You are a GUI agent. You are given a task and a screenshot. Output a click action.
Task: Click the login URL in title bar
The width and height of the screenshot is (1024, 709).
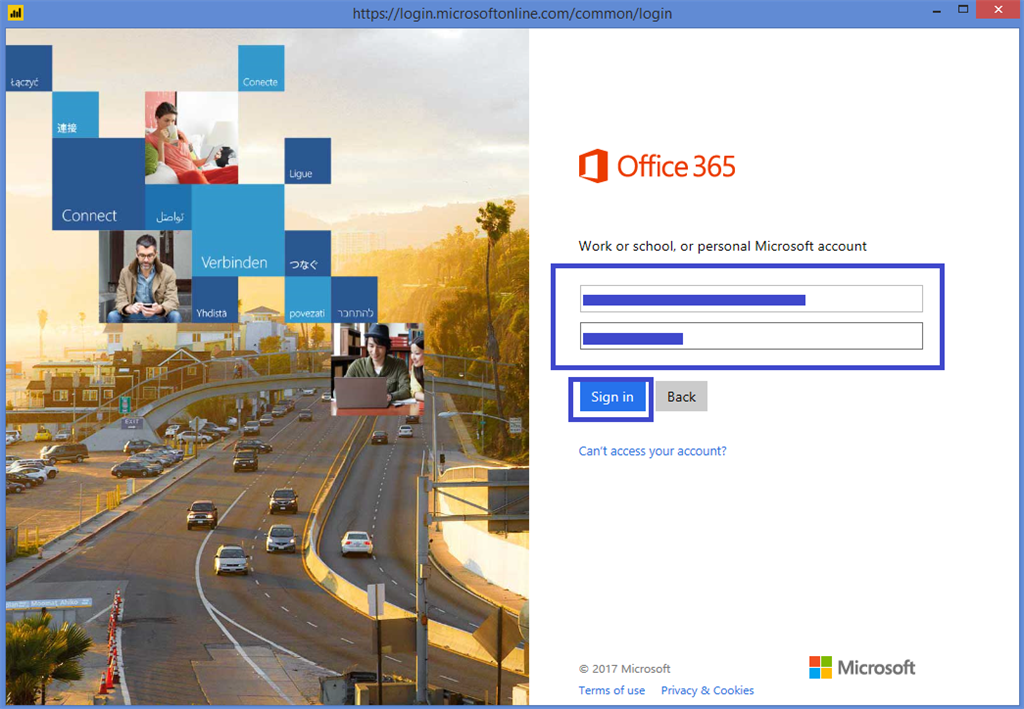[512, 13]
